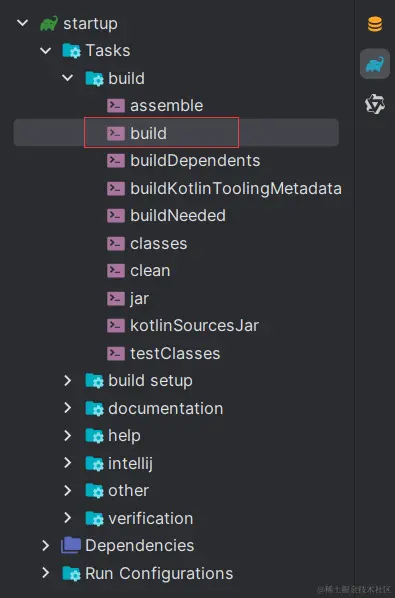The width and height of the screenshot is (395, 598).
Task: Click the assemble task terminal icon
Action: 116,106
